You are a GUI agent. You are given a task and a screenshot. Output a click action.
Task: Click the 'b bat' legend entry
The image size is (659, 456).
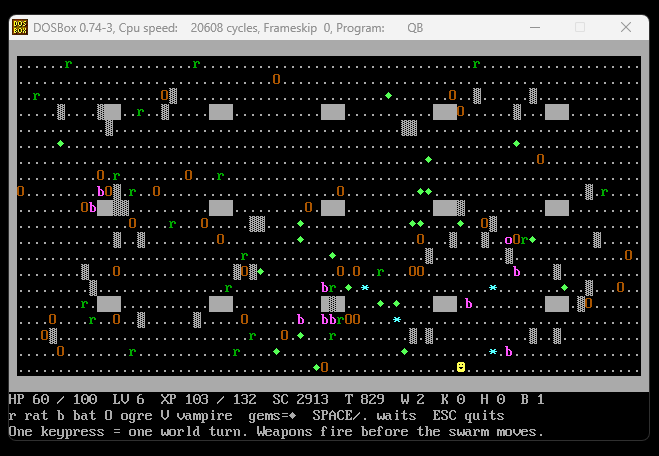77,416
